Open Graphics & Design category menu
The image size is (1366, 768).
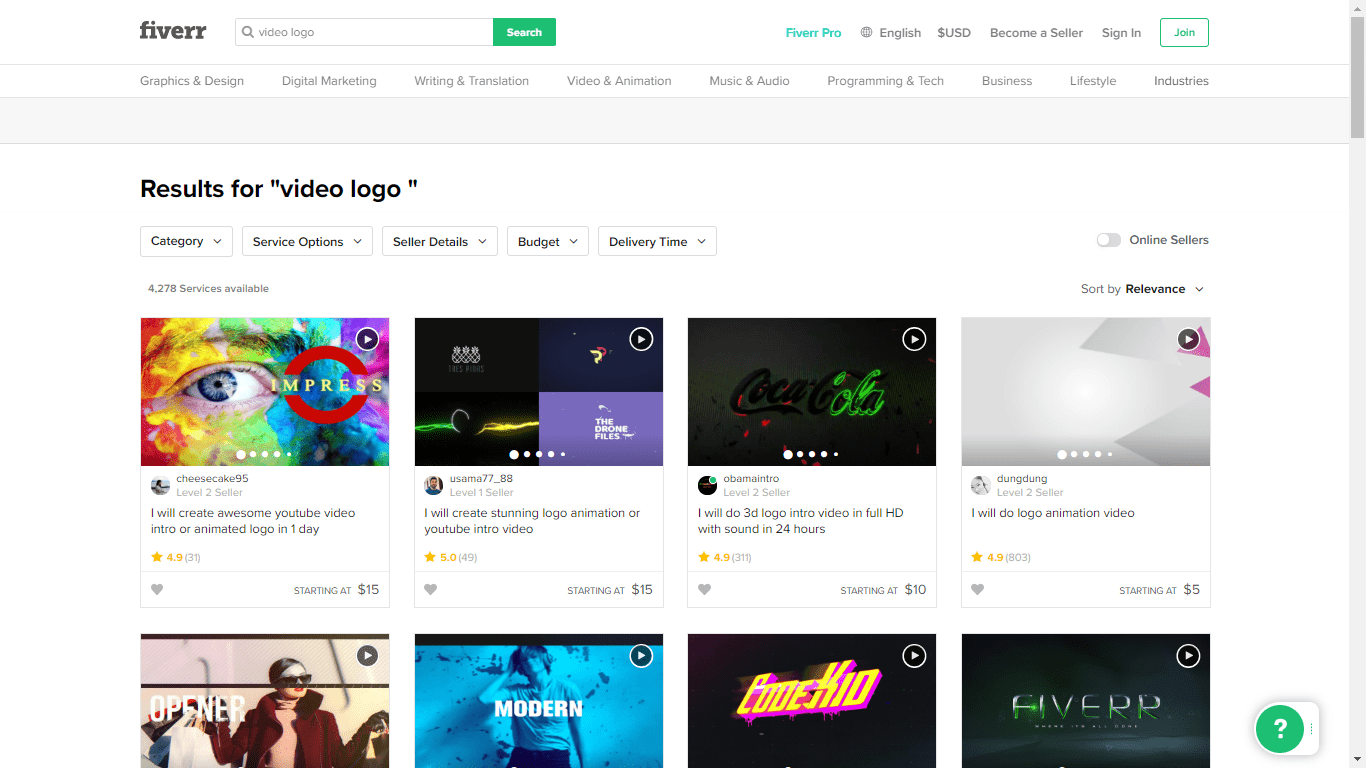192,81
